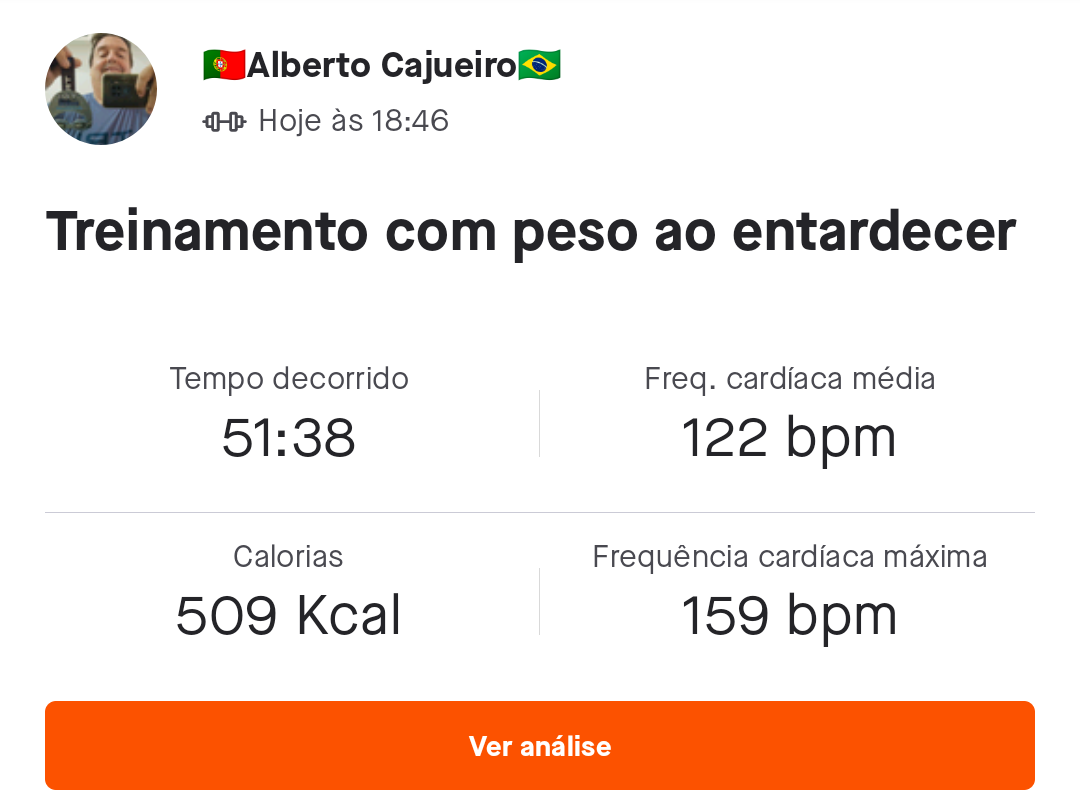Open the athlete name Alberto Cajueiro
This screenshot has width=1080, height=810.
tap(382, 66)
